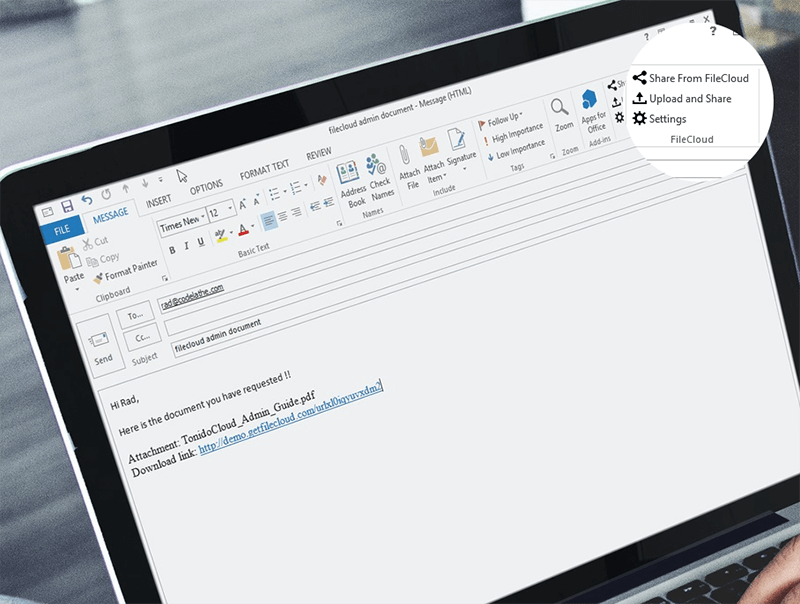The image size is (800, 604).
Task: Open the Clipboard group dialog launcher
Action: click(x=164, y=279)
